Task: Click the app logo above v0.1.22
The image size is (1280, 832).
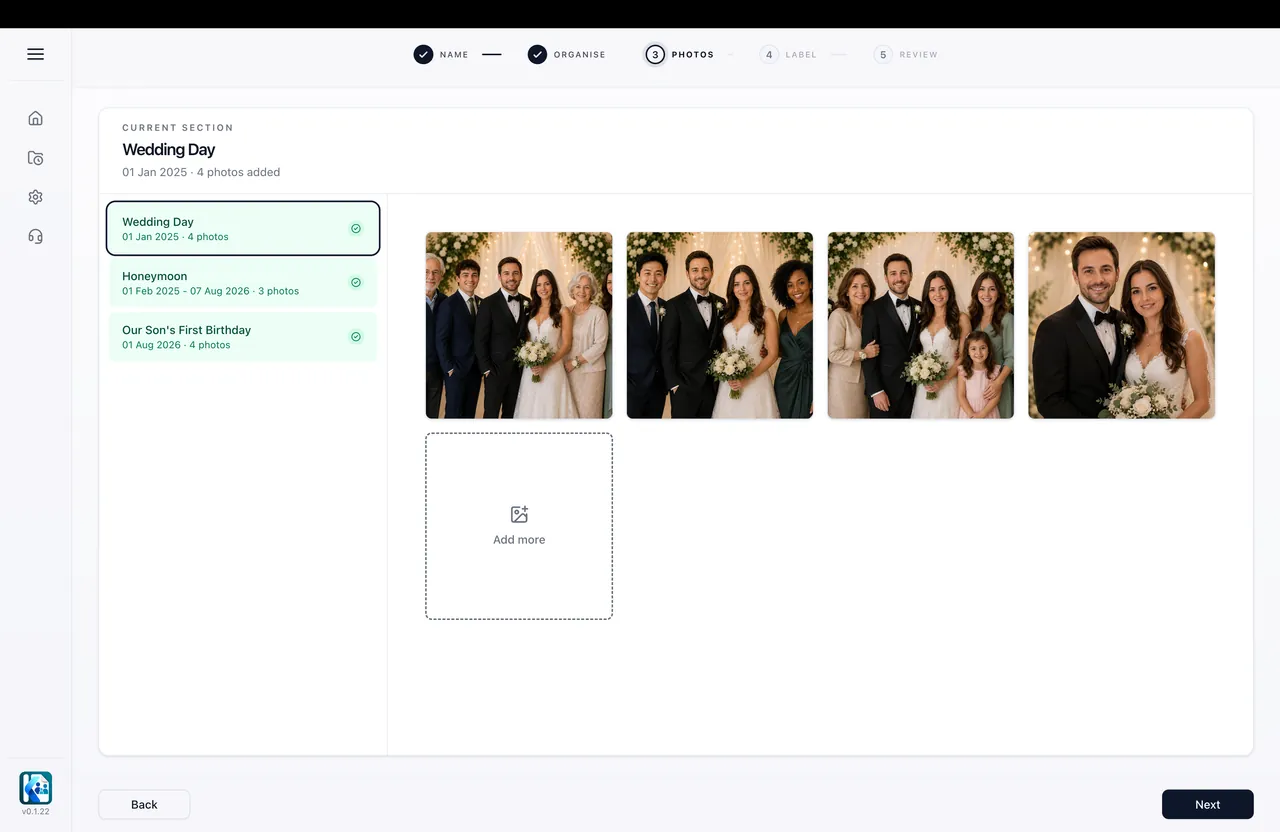Action: point(35,788)
